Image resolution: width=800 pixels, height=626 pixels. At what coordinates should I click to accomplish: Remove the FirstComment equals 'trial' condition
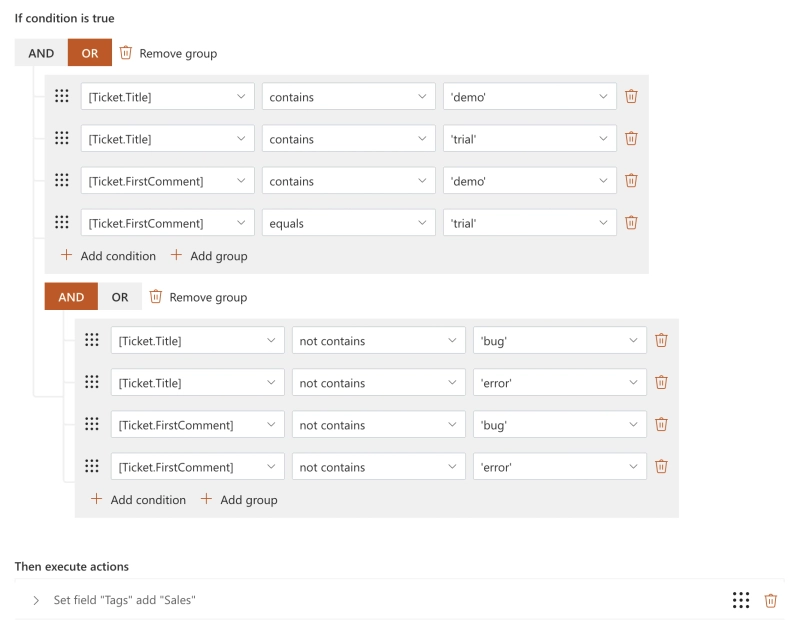click(631, 222)
